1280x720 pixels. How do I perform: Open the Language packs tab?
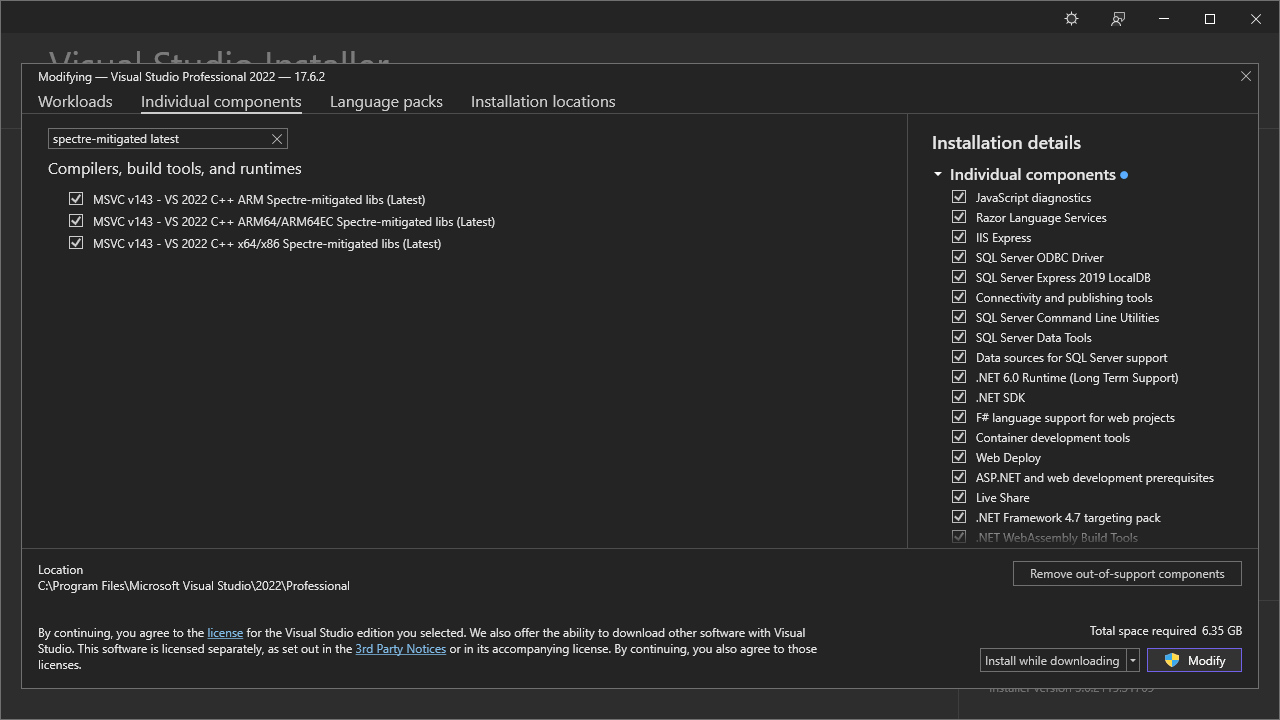386,101
